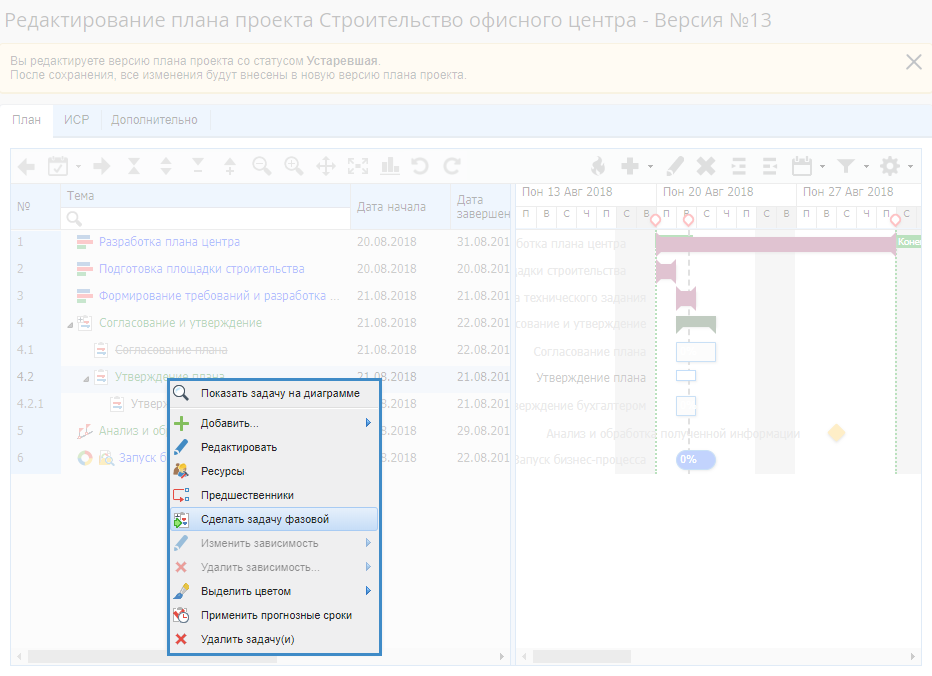Open the 'Выделить цветом' color submenu

368,591
